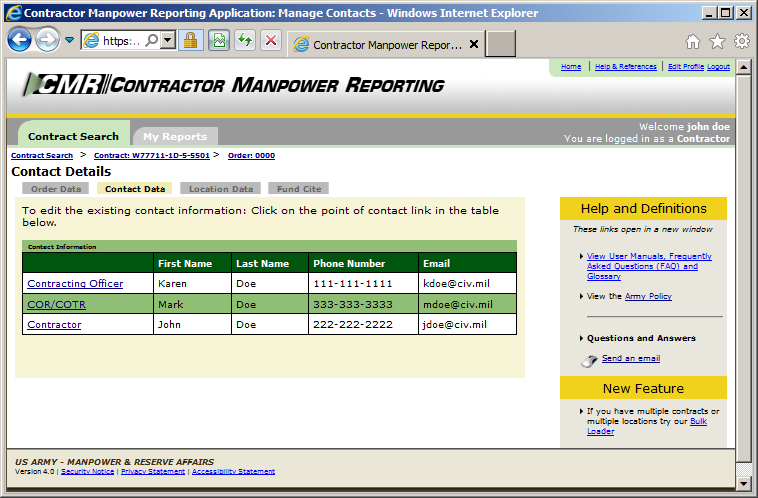
Task: Switch to the My Reports tab
Action: [174, 137]
